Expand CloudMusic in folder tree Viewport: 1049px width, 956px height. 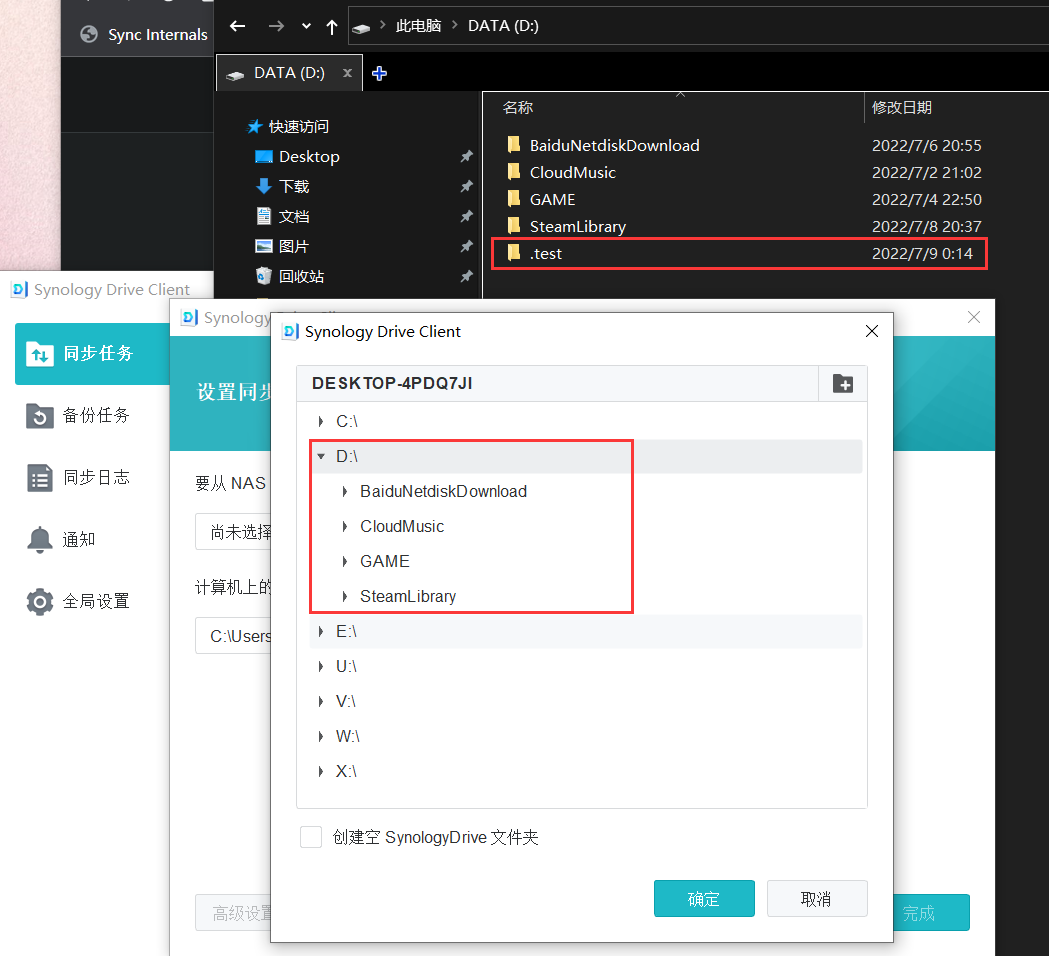click(345, 527)
